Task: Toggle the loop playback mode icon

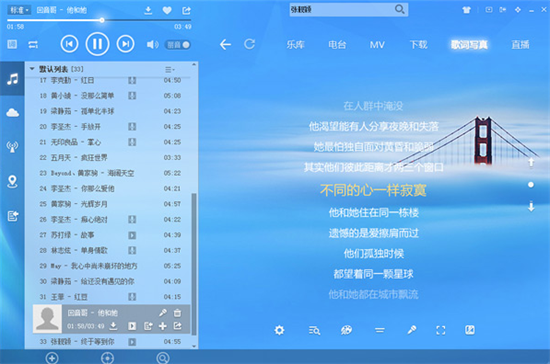Action: point(33,45)
